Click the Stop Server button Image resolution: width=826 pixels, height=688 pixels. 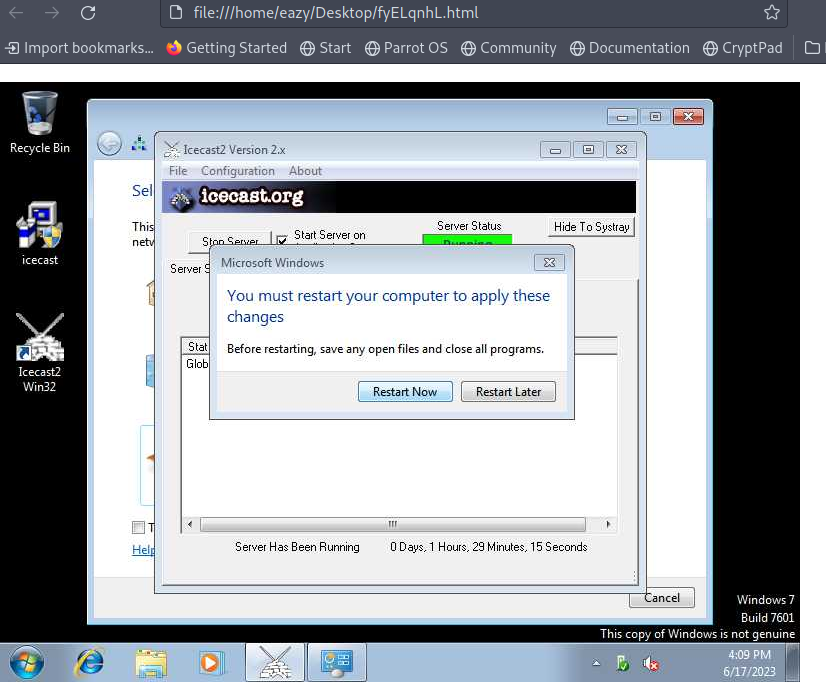[230, 240]
